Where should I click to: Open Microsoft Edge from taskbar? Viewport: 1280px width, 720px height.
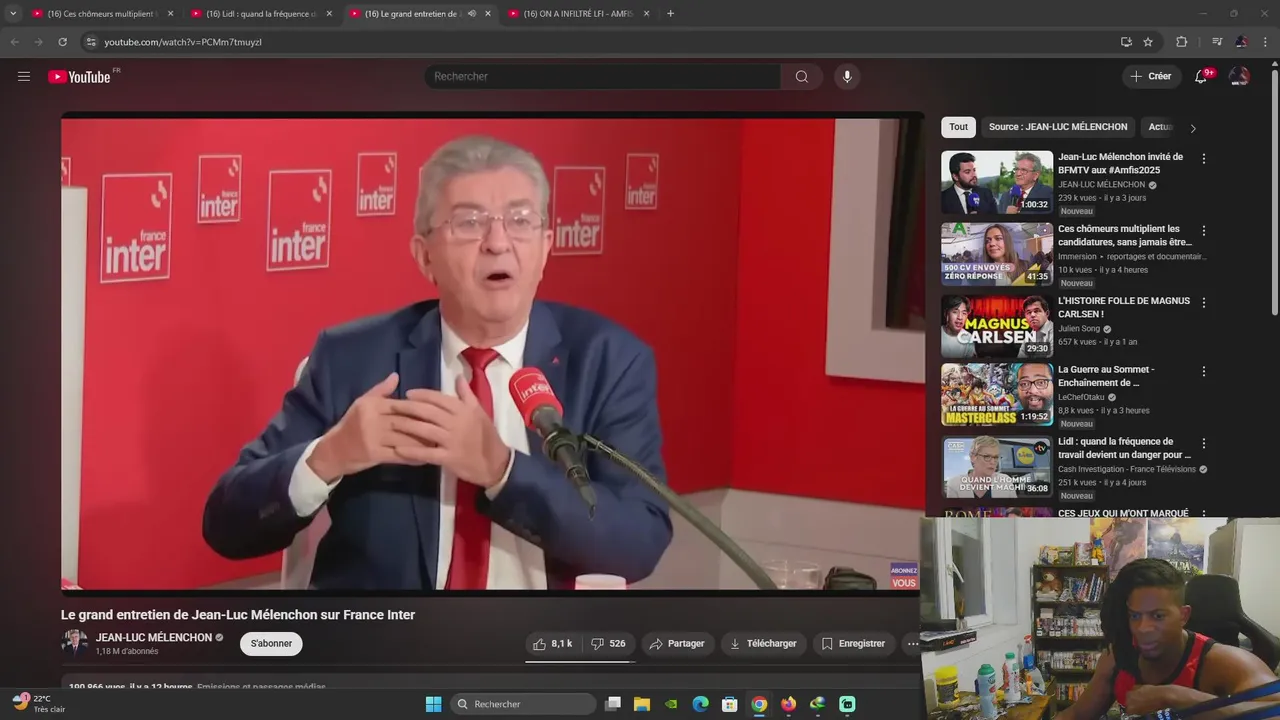coord(700,704)
